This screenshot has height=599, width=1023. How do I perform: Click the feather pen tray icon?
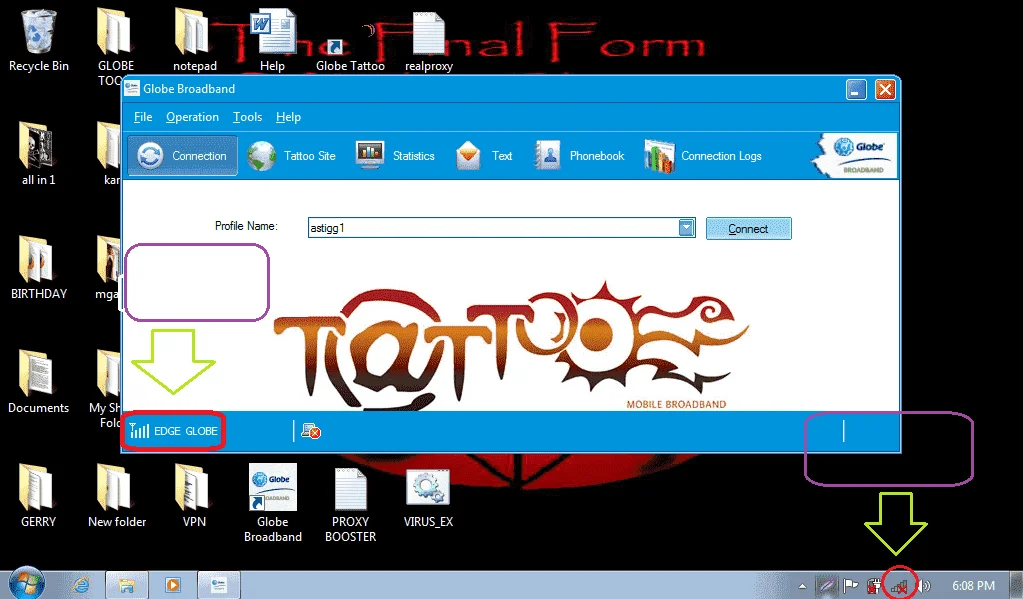(x=827, y=586)
